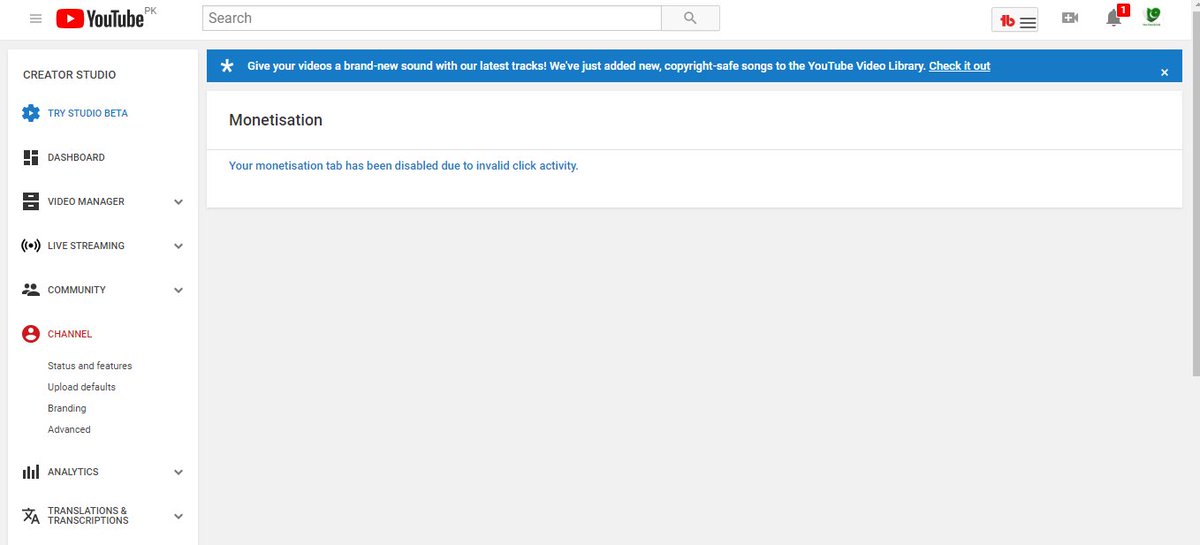Focus the Search input field
Screen dimensions: 1200x545
click(432, 18)
